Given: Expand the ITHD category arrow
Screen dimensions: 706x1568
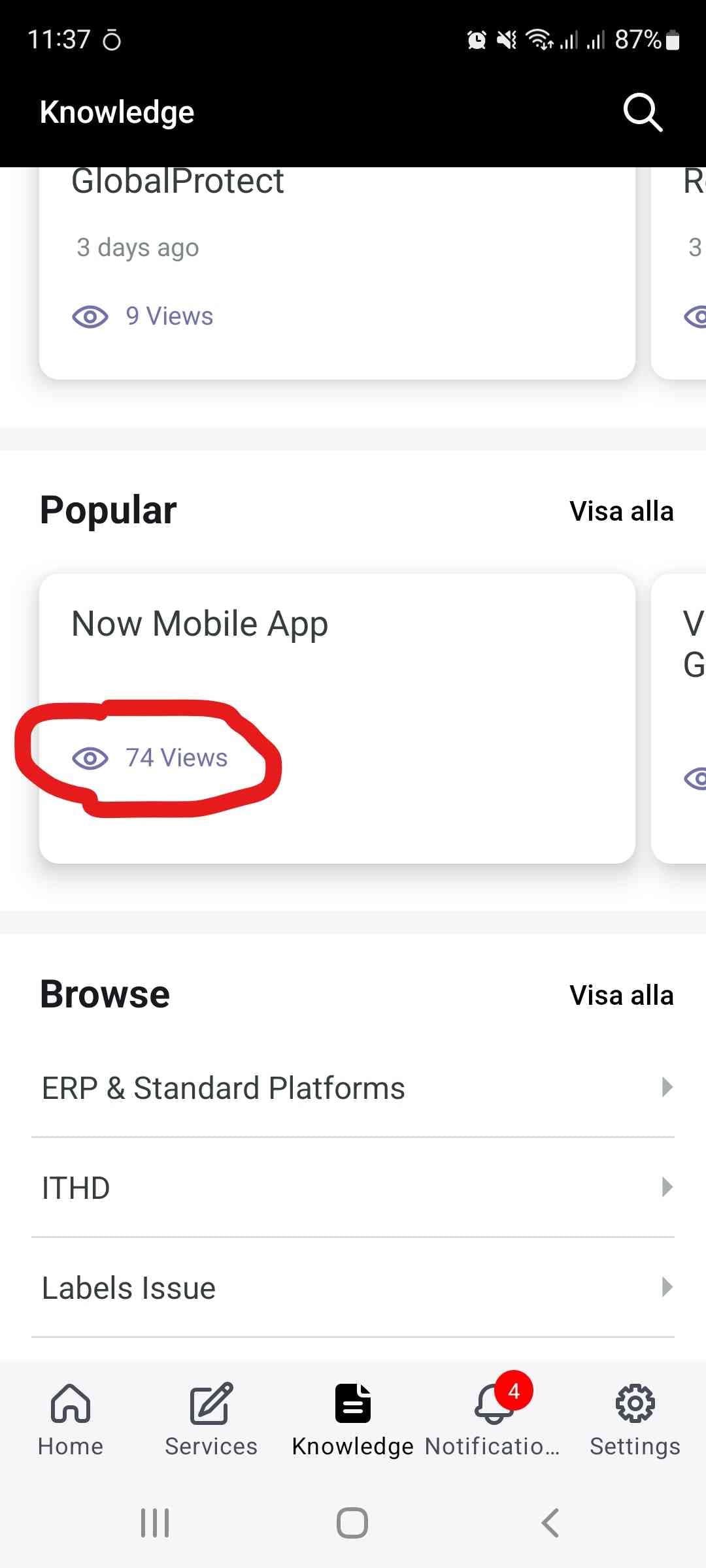Looking at the screenshot, I should point(667,1187).
